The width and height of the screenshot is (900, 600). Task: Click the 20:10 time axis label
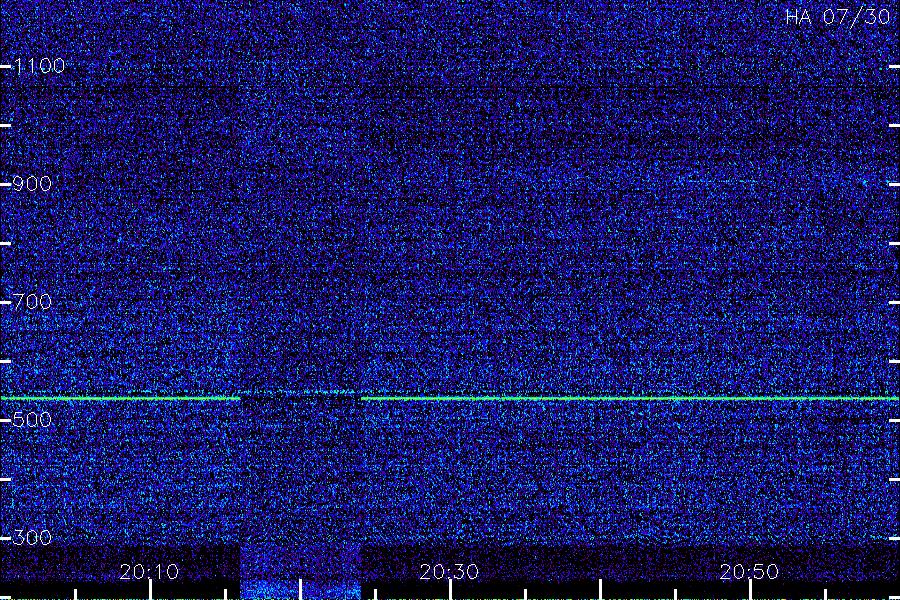pos(149,572)
